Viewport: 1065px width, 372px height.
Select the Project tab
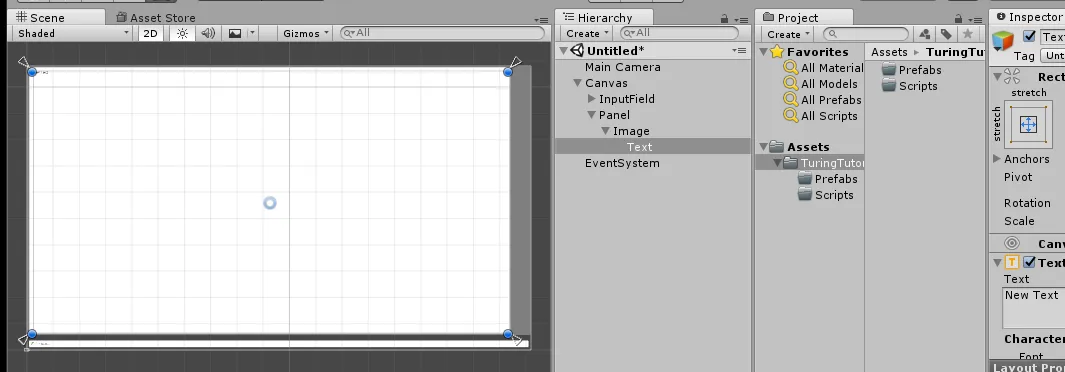tap(804, 18)
